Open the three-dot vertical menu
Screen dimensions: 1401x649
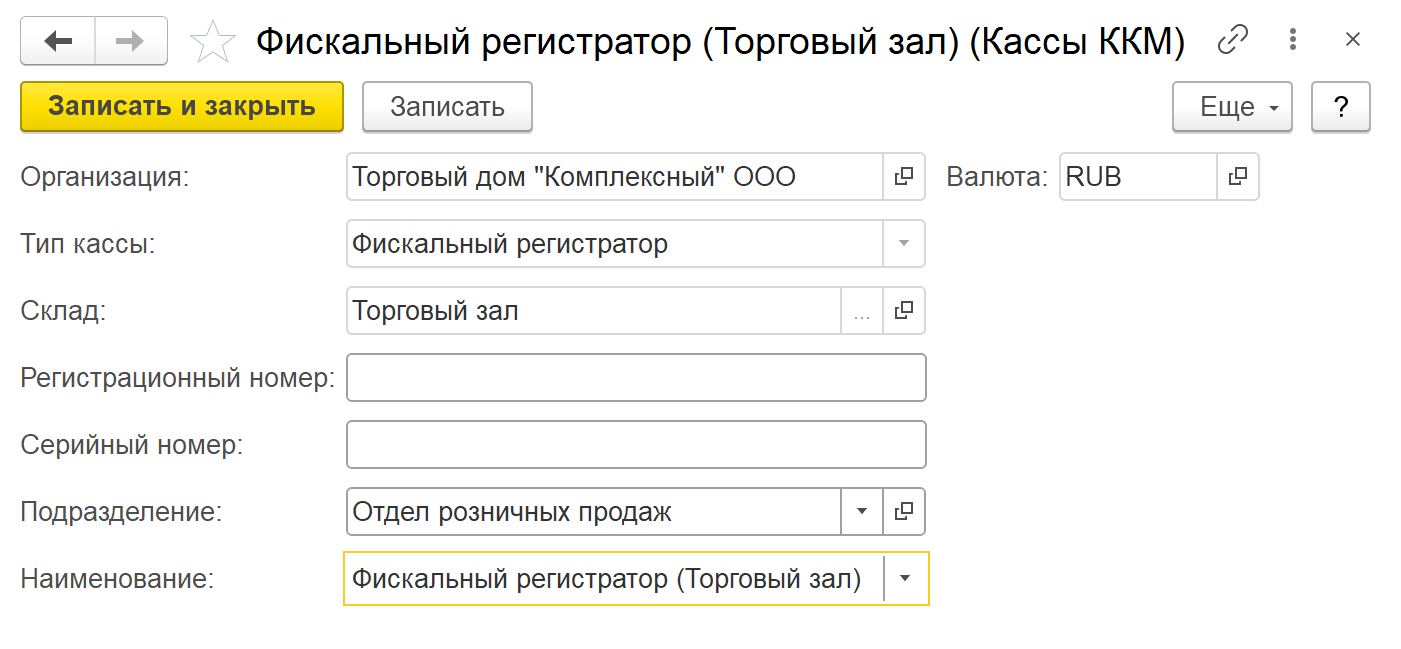pos(1294,40)
